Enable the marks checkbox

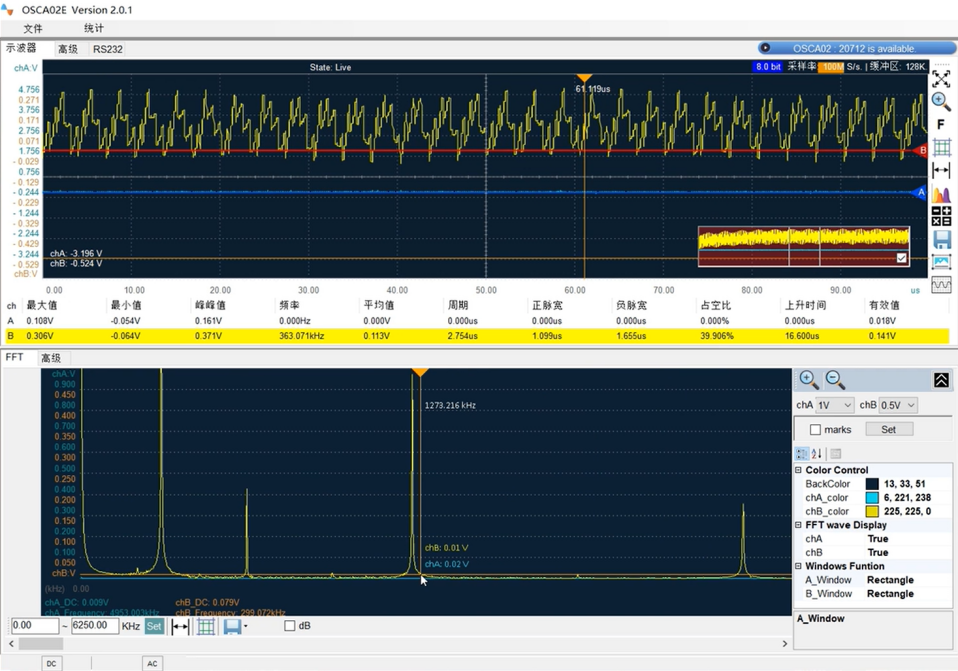[x=815, y=430]
